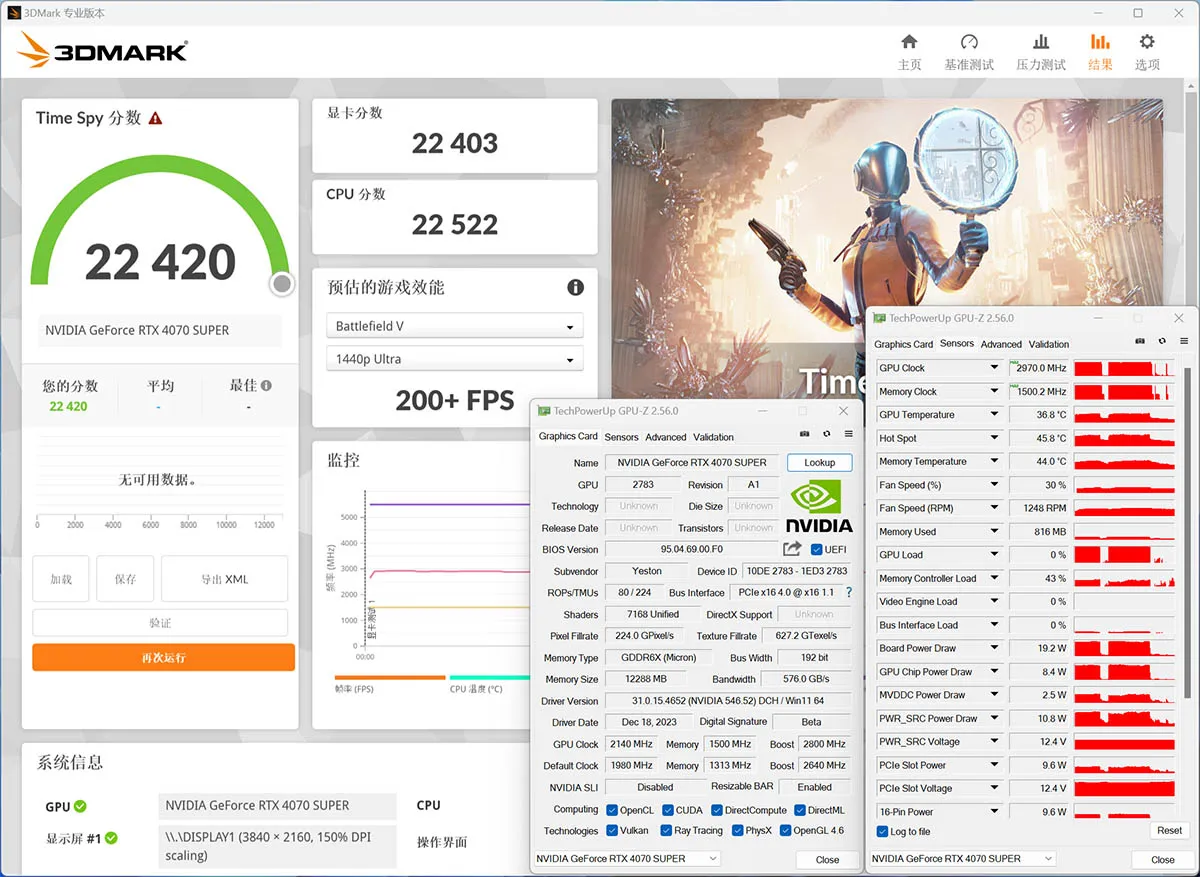Click the Lookup button
The image size is (1200, 877).
point(819,463)
